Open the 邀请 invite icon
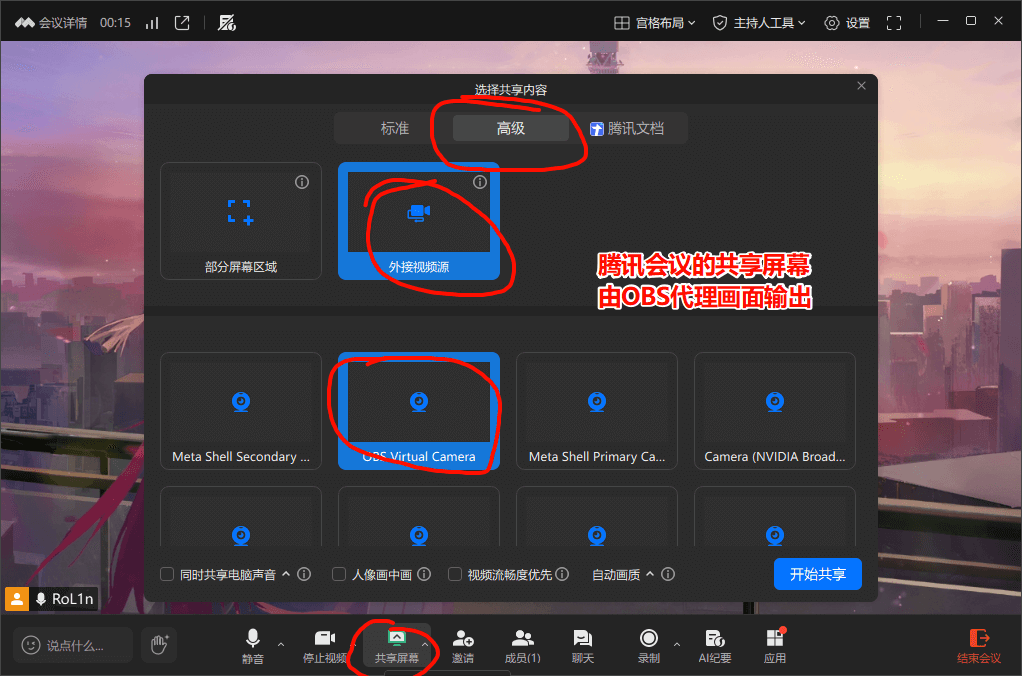The image size is (1022, 676). pyautogui.click(x=463, y=646)
